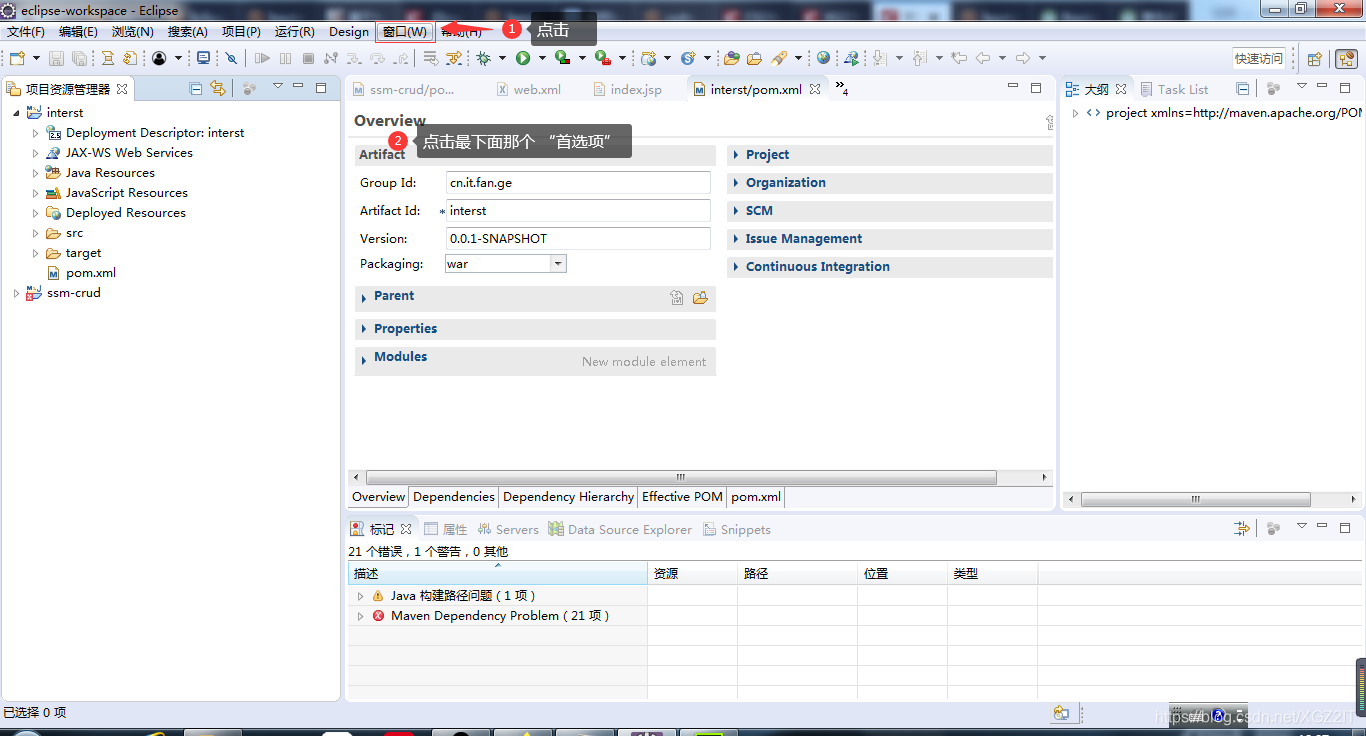The width and height of the screenshot is (1366, 736).
Task: Click the Suspend debug icon
Action: (285, 59)
